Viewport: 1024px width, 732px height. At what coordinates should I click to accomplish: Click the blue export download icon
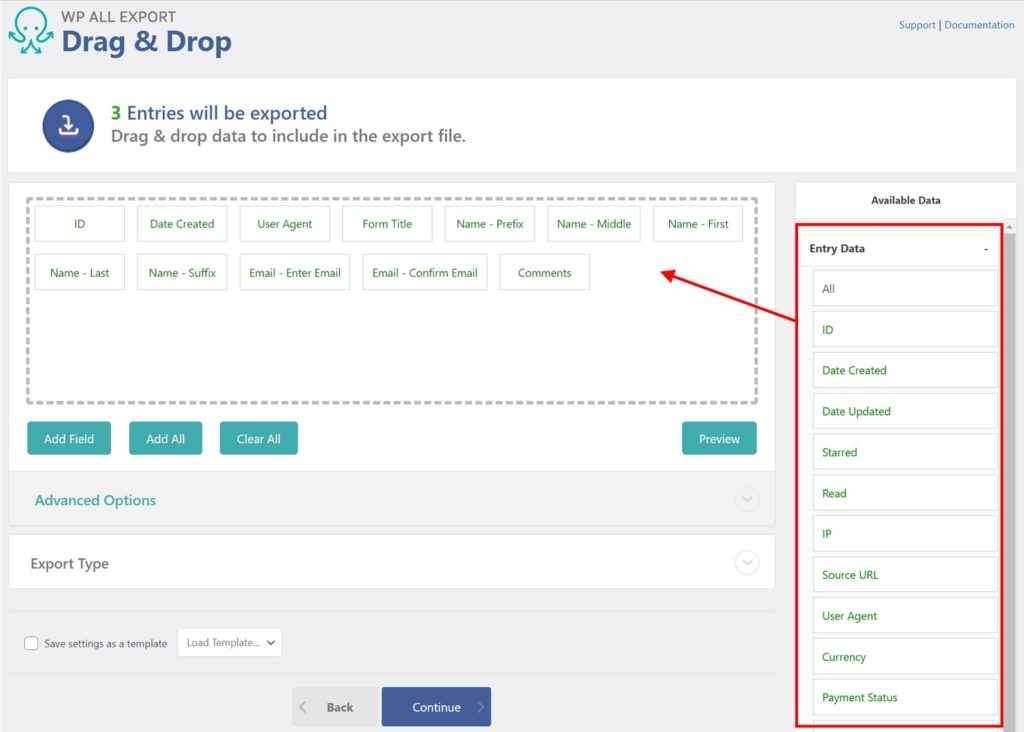coord(67,124)
